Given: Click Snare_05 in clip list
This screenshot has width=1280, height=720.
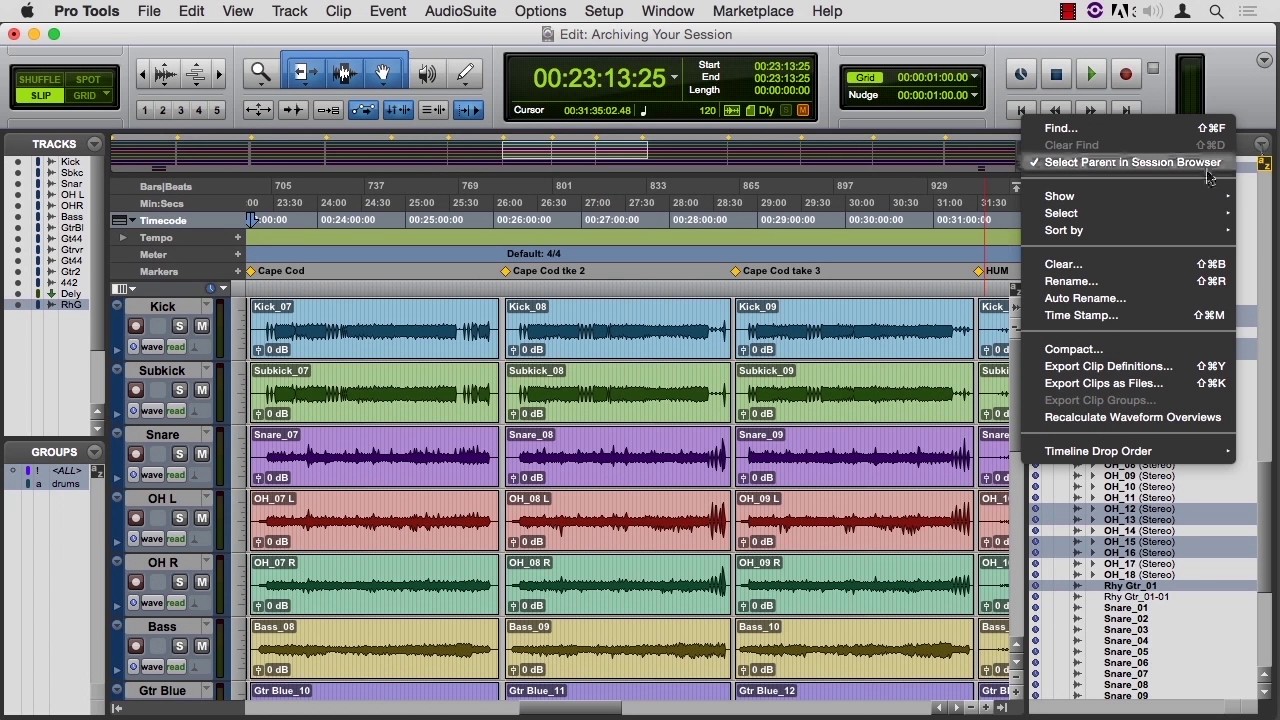Looking at the screenshot, I should [x=1126, y=652].
